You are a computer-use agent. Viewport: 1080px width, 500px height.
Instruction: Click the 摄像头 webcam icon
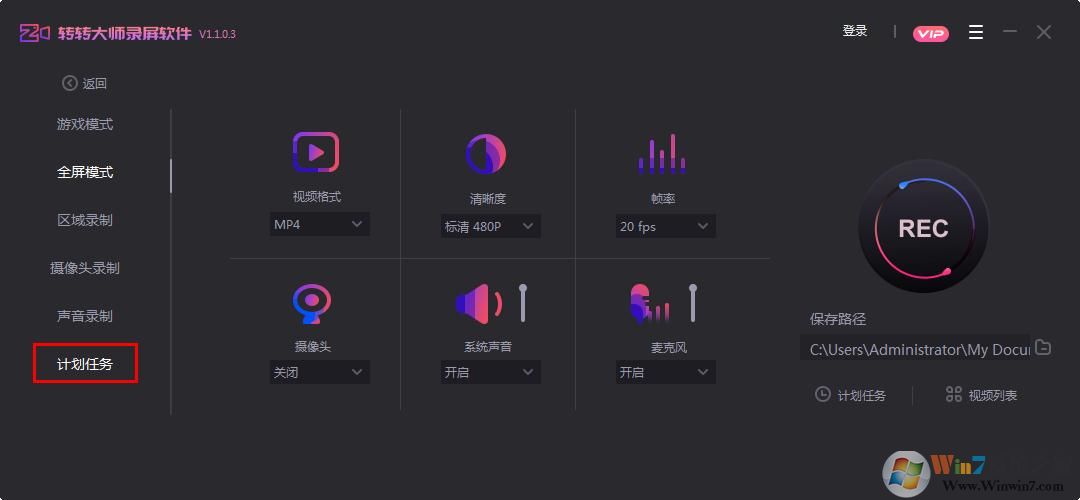(312, 304)
